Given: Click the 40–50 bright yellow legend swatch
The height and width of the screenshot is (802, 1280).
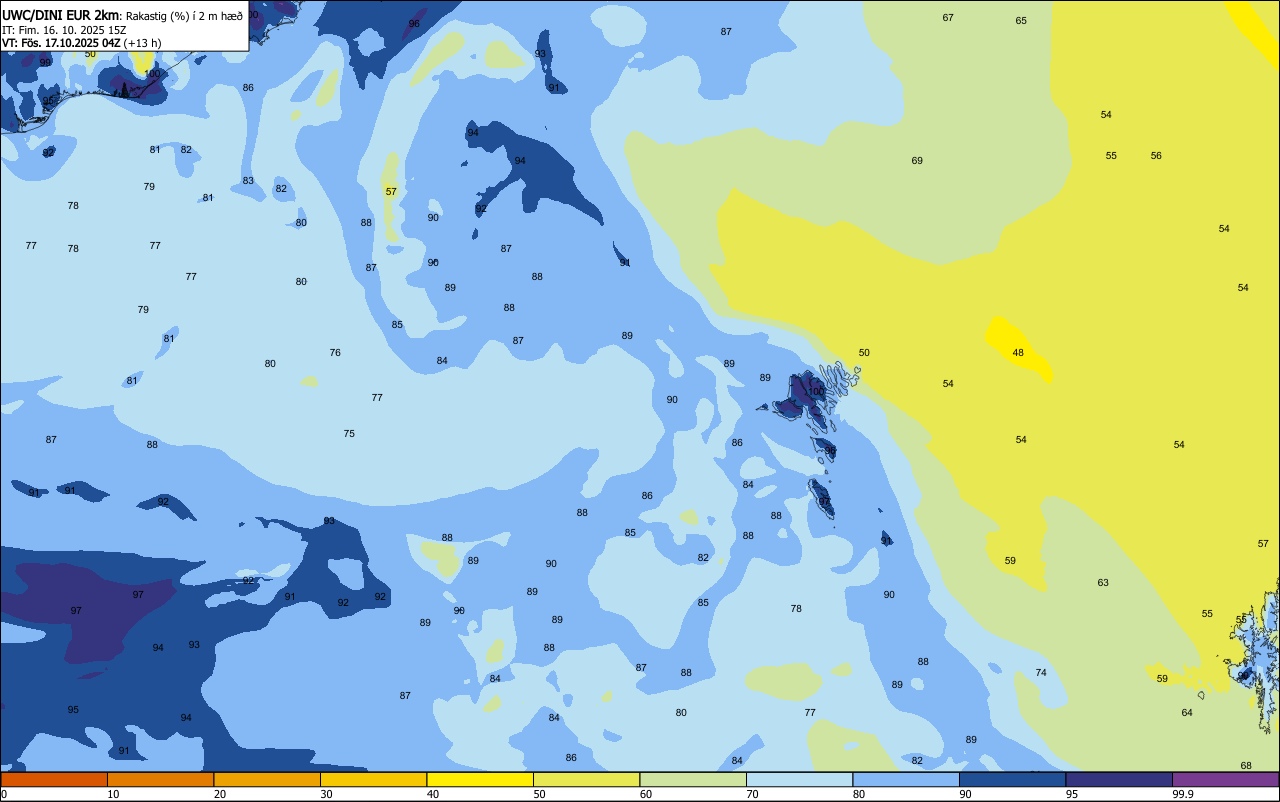Looking at the screenshot, I should 480,779.
